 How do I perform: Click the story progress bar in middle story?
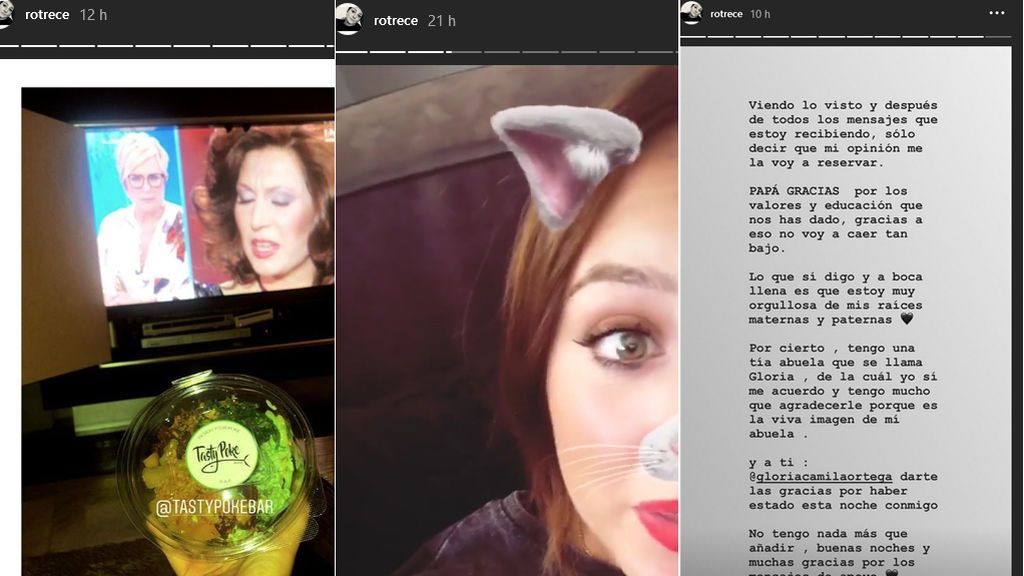(507, 52)
